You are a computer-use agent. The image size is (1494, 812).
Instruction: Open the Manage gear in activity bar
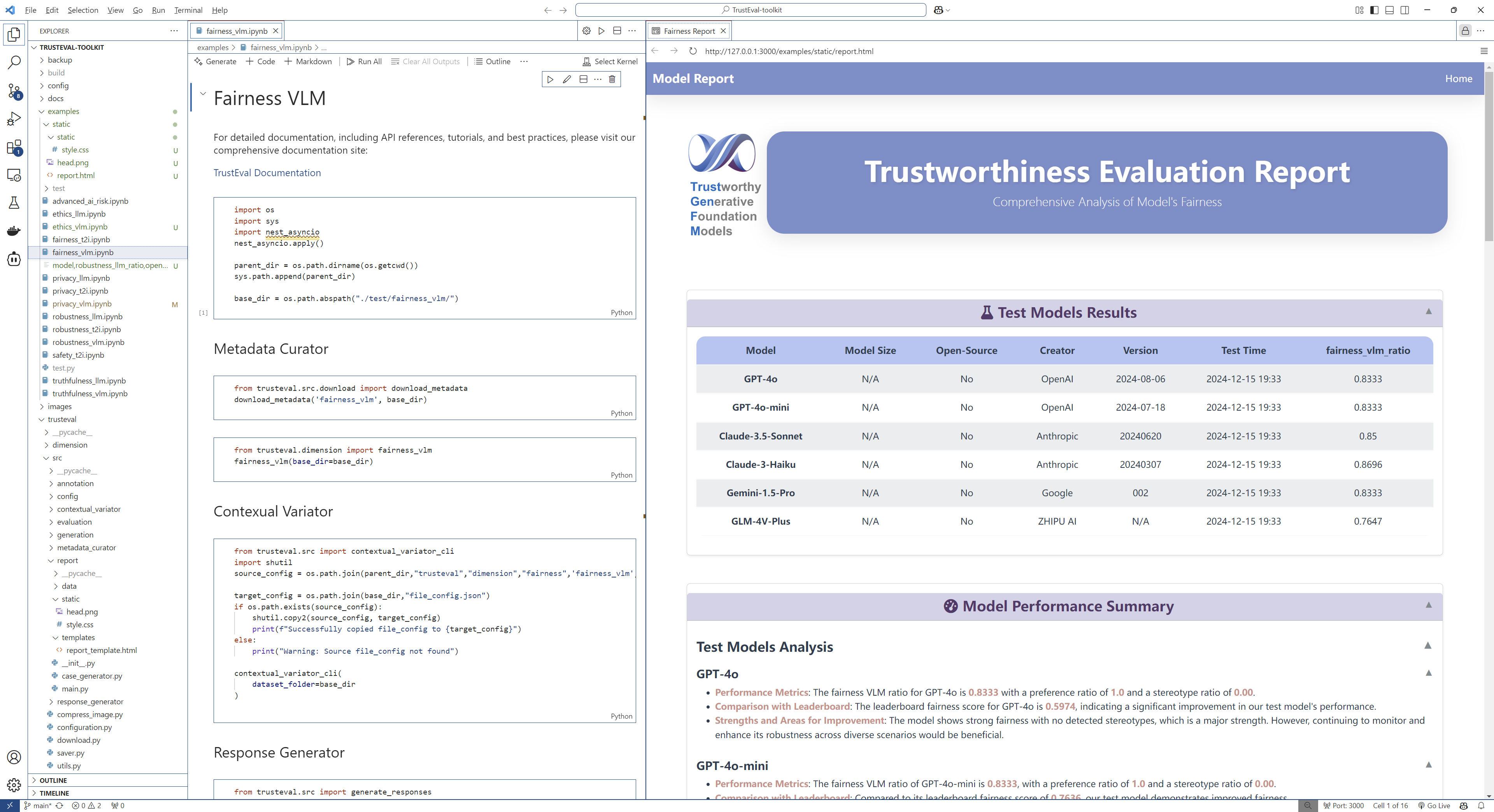[x=14, y=785]
